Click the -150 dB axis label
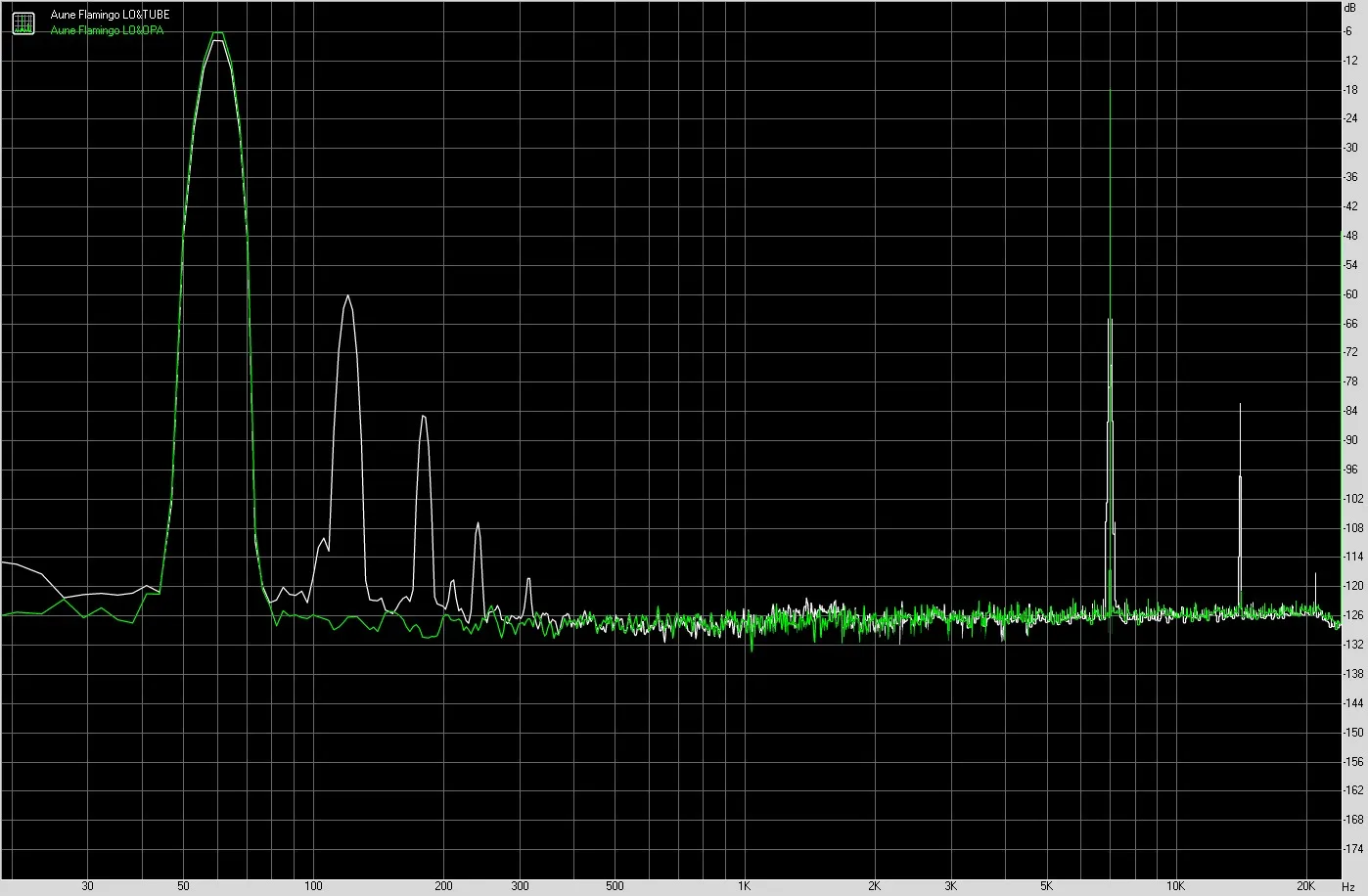The image size is (1368, 896). pos(1352,732)
